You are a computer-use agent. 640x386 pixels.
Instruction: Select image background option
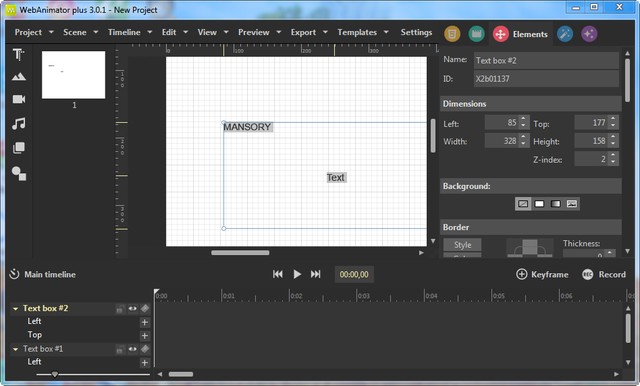coord(572,204)
